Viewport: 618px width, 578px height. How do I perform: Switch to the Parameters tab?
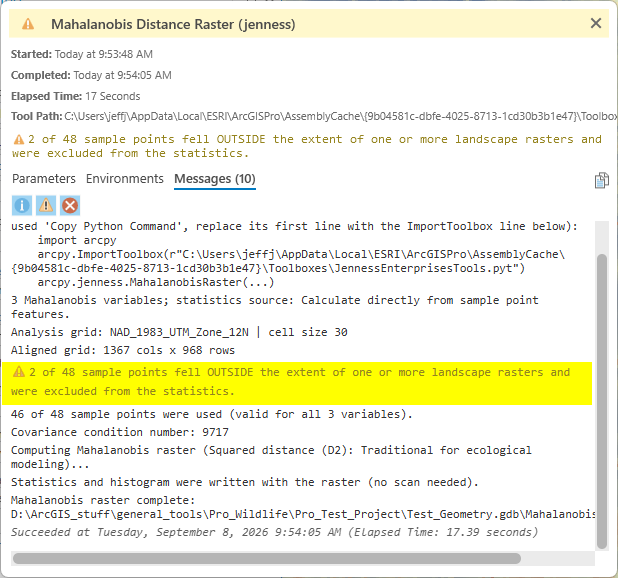point(44,179)
